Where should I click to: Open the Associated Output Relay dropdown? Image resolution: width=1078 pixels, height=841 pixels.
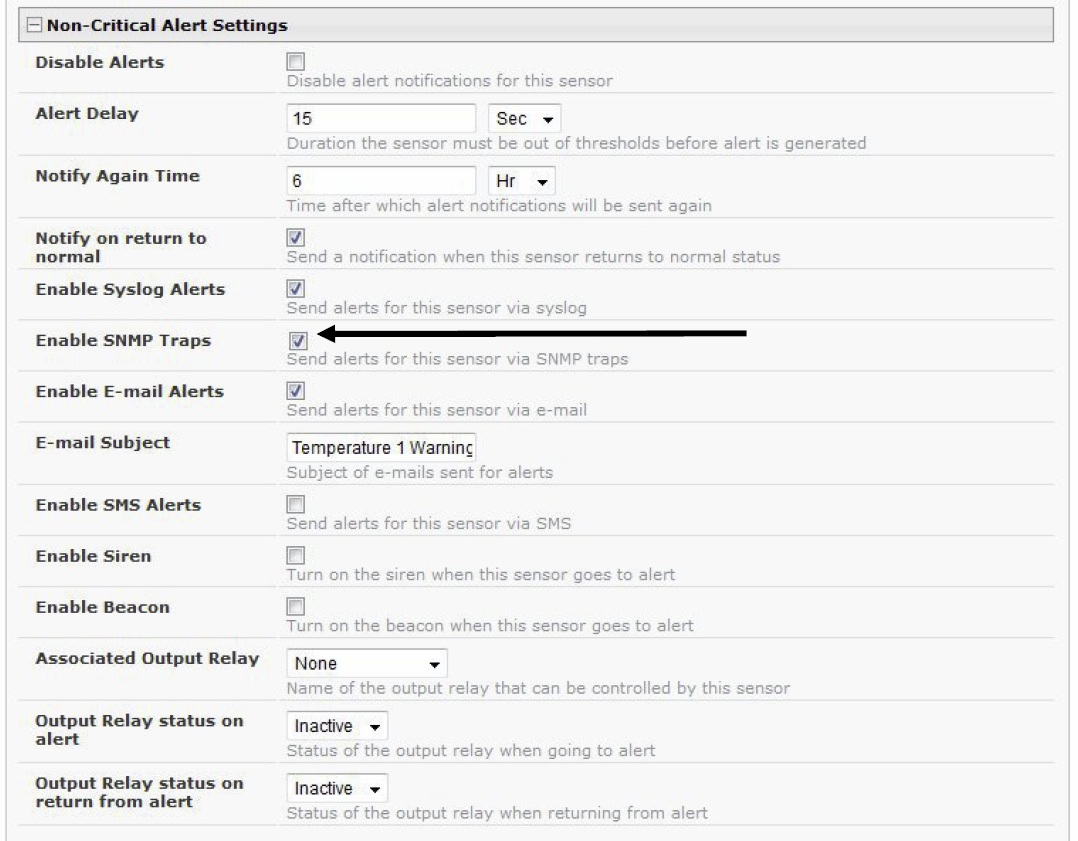[x=367, y=664]
